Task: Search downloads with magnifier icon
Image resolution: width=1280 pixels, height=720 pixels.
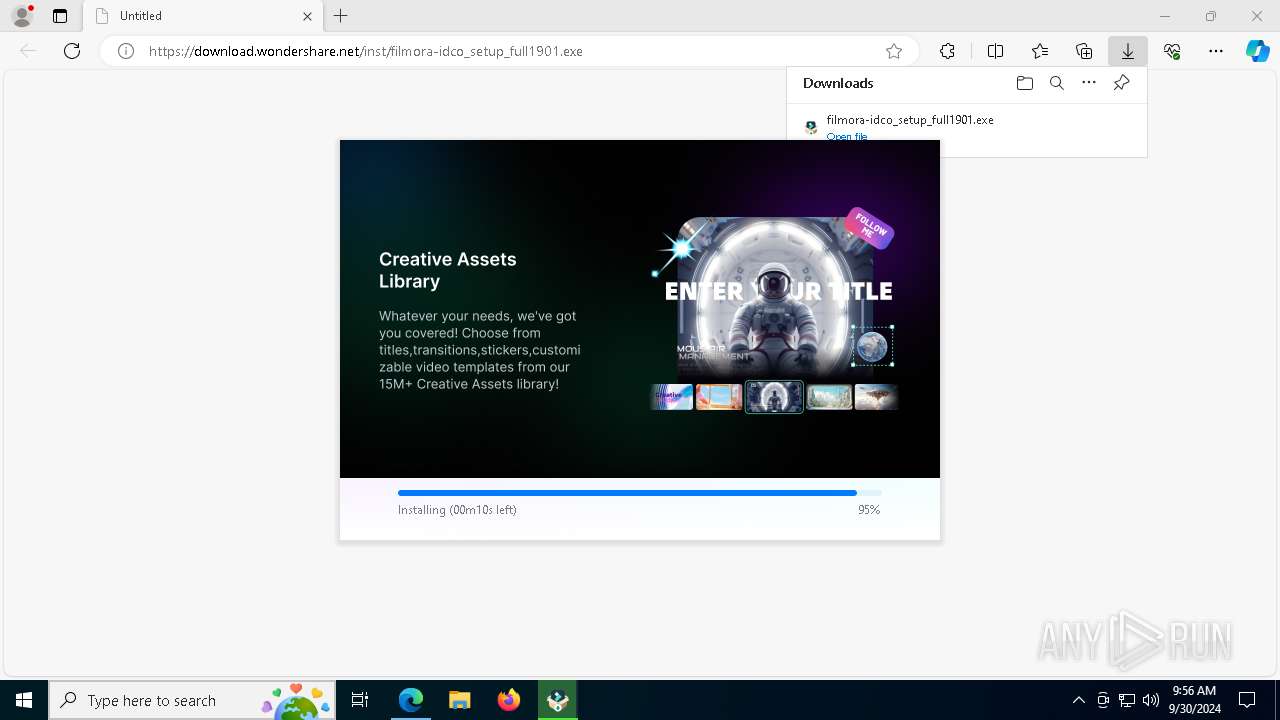Action: (1056, 83)
